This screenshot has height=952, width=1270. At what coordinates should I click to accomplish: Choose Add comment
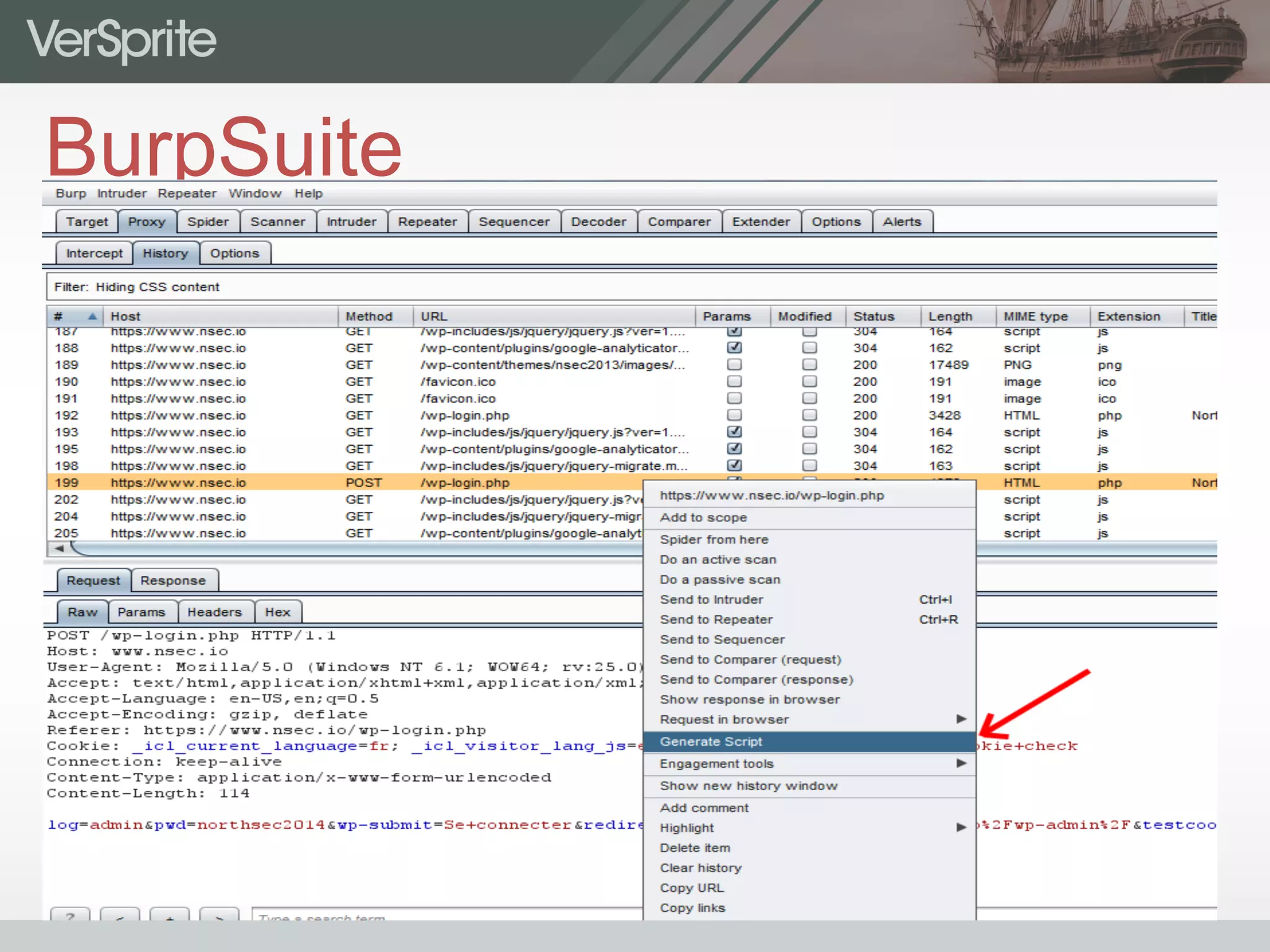point(809,808)
